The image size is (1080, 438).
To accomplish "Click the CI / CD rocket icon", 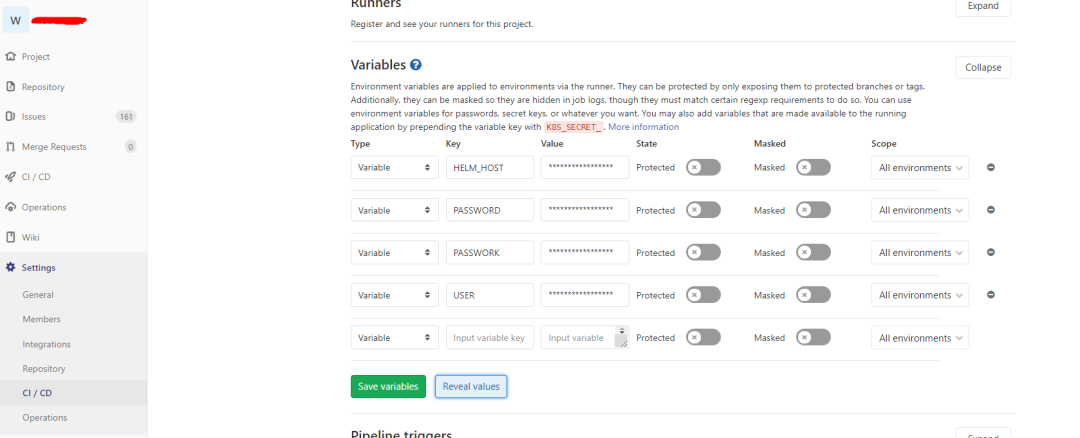I will coord(10,177).
